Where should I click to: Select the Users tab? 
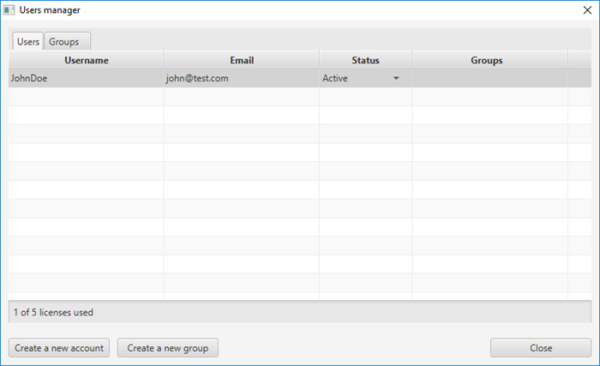tap(28, 41)
